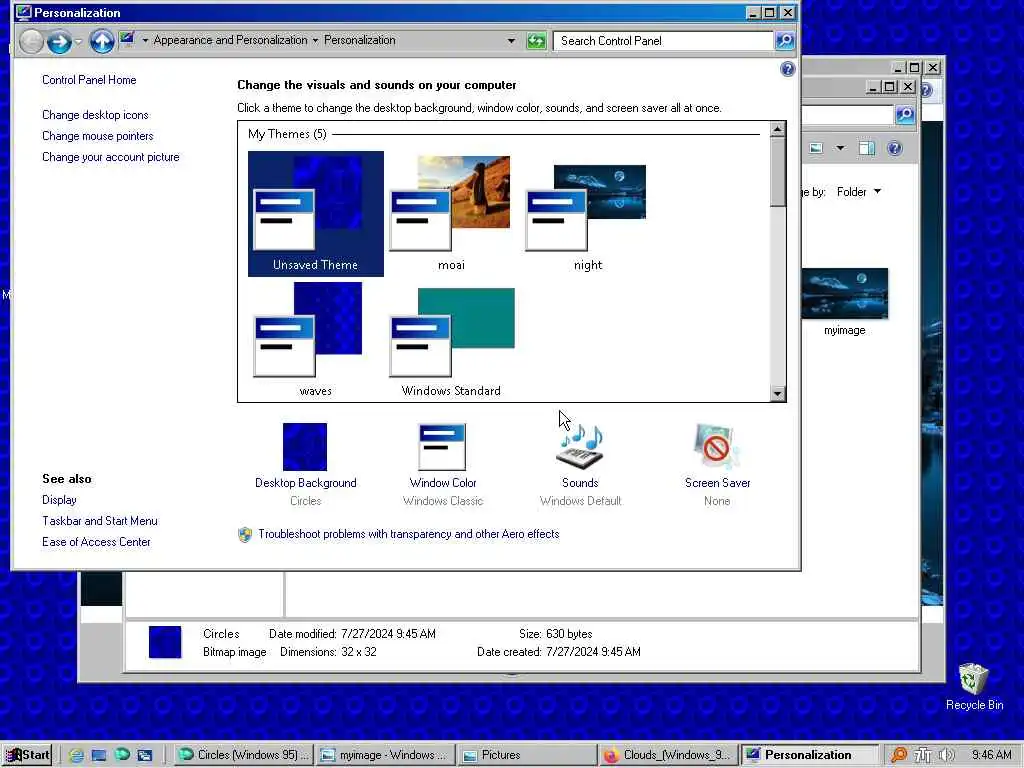Open Desktop Background settings icon
This screenshot has height=768, width=1024.
click(x=305, y=447)
